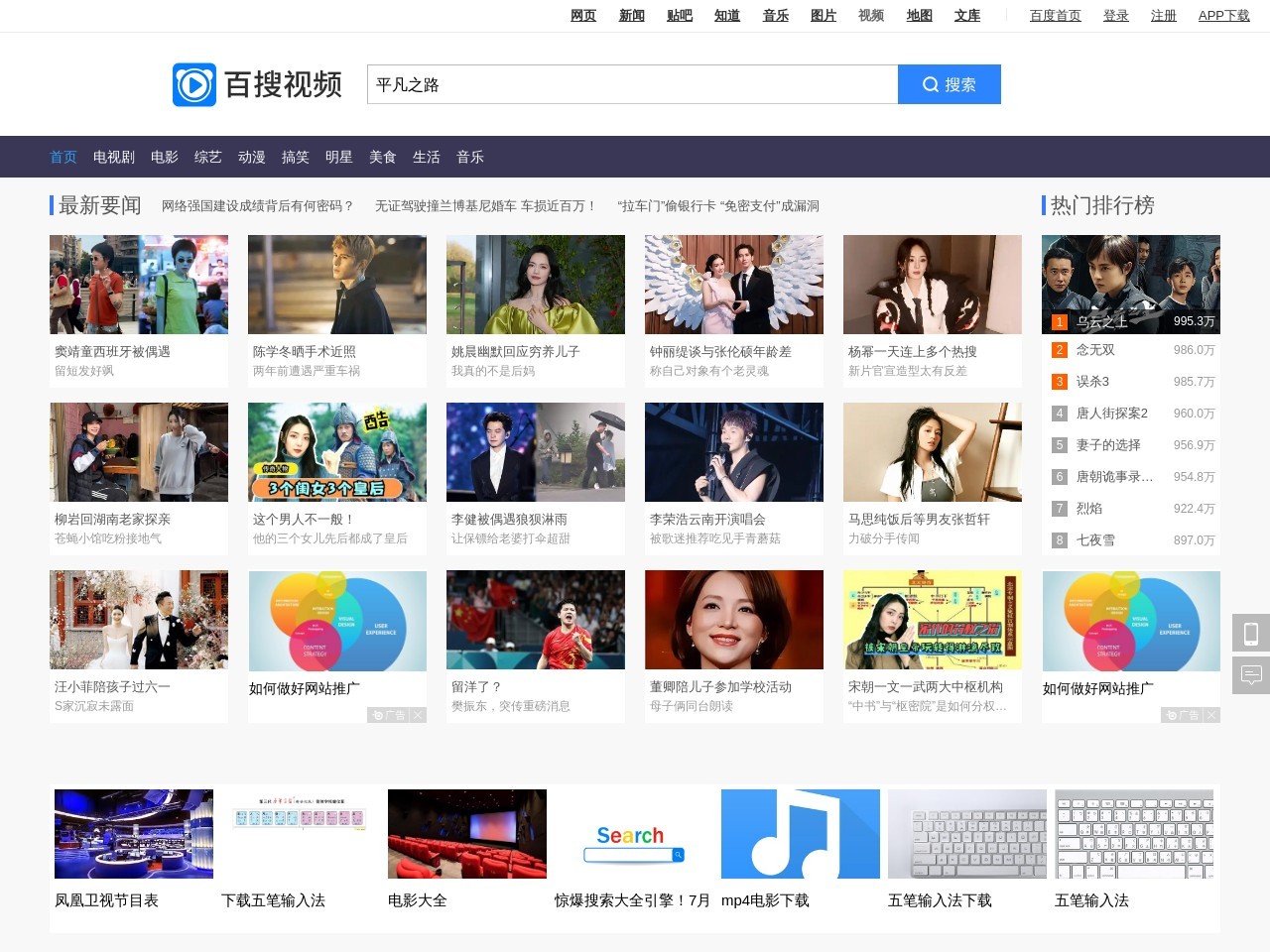The width and height of the screenshot is (1270, 952).
Task: Select the 综艺 category in the nav bar
Action: point(207,157)
